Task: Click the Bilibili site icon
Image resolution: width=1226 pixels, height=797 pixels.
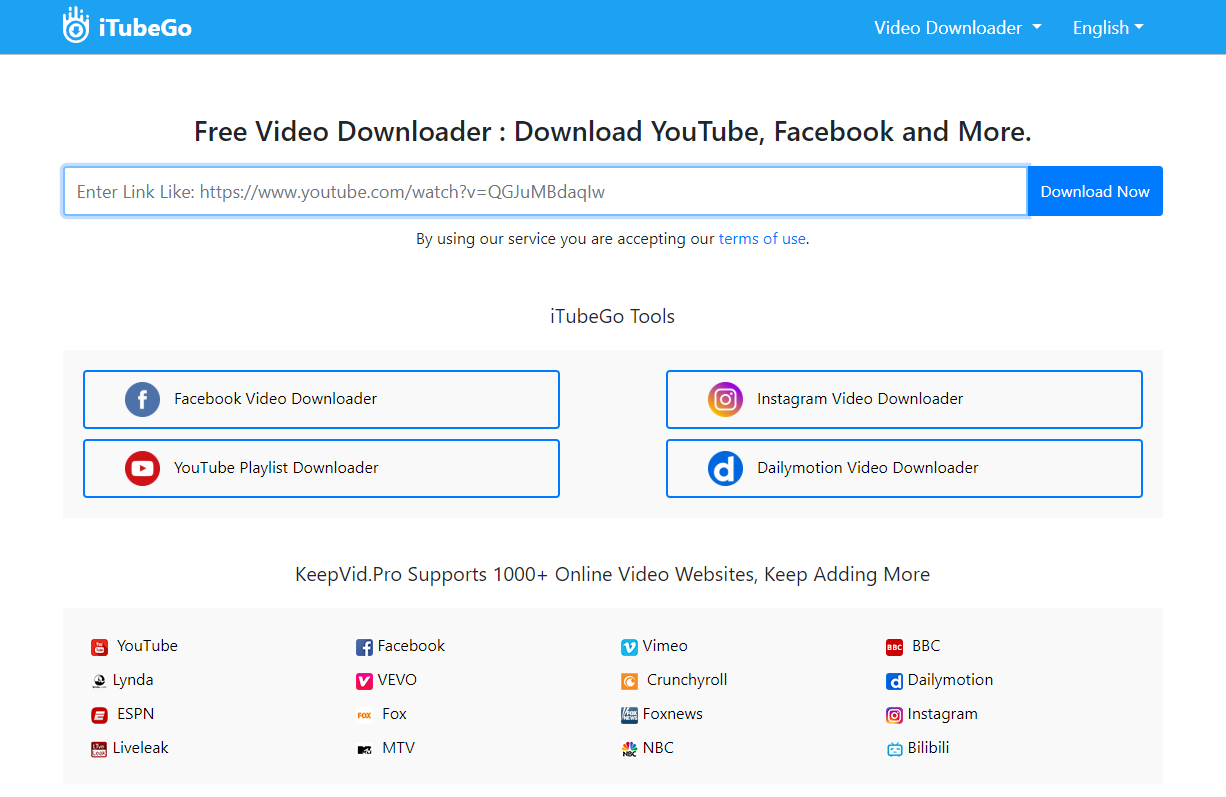Action: (x=894, y=749)
